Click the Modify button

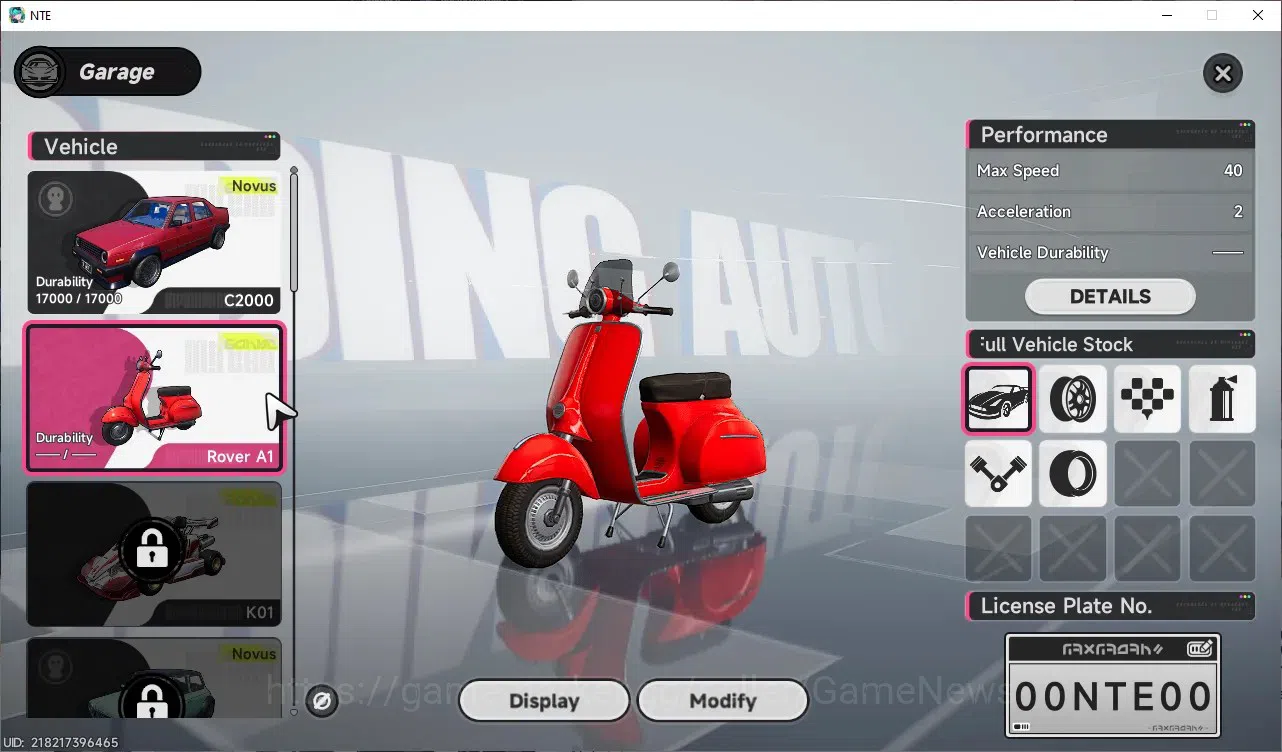(x=722, y=701)
